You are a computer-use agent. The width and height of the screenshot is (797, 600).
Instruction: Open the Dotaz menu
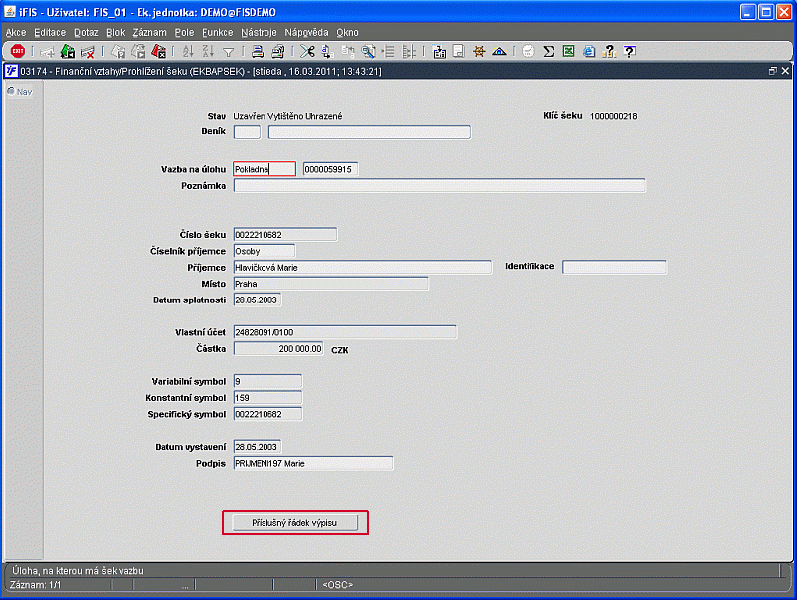point(86,33)
